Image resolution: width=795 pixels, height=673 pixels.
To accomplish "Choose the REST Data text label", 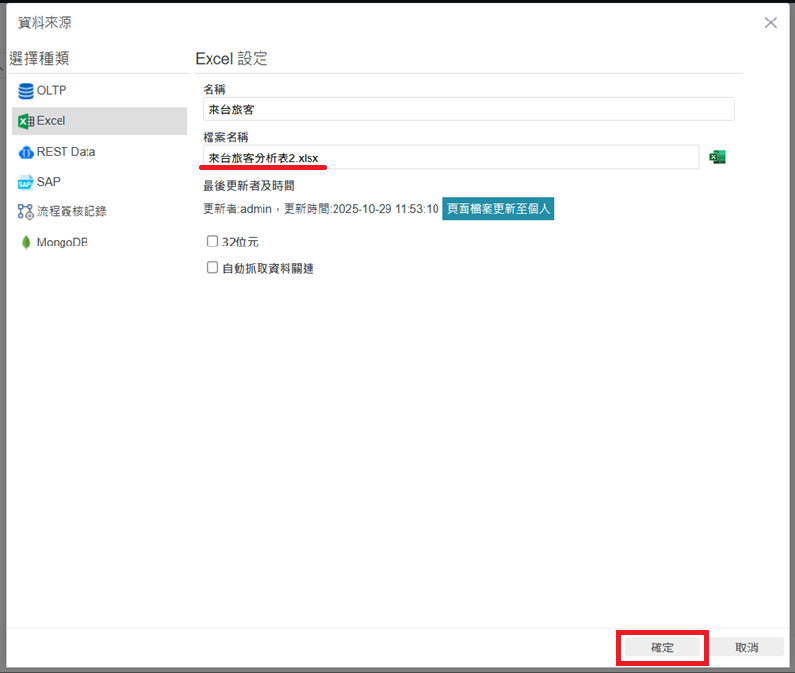I will pos(66,152).
